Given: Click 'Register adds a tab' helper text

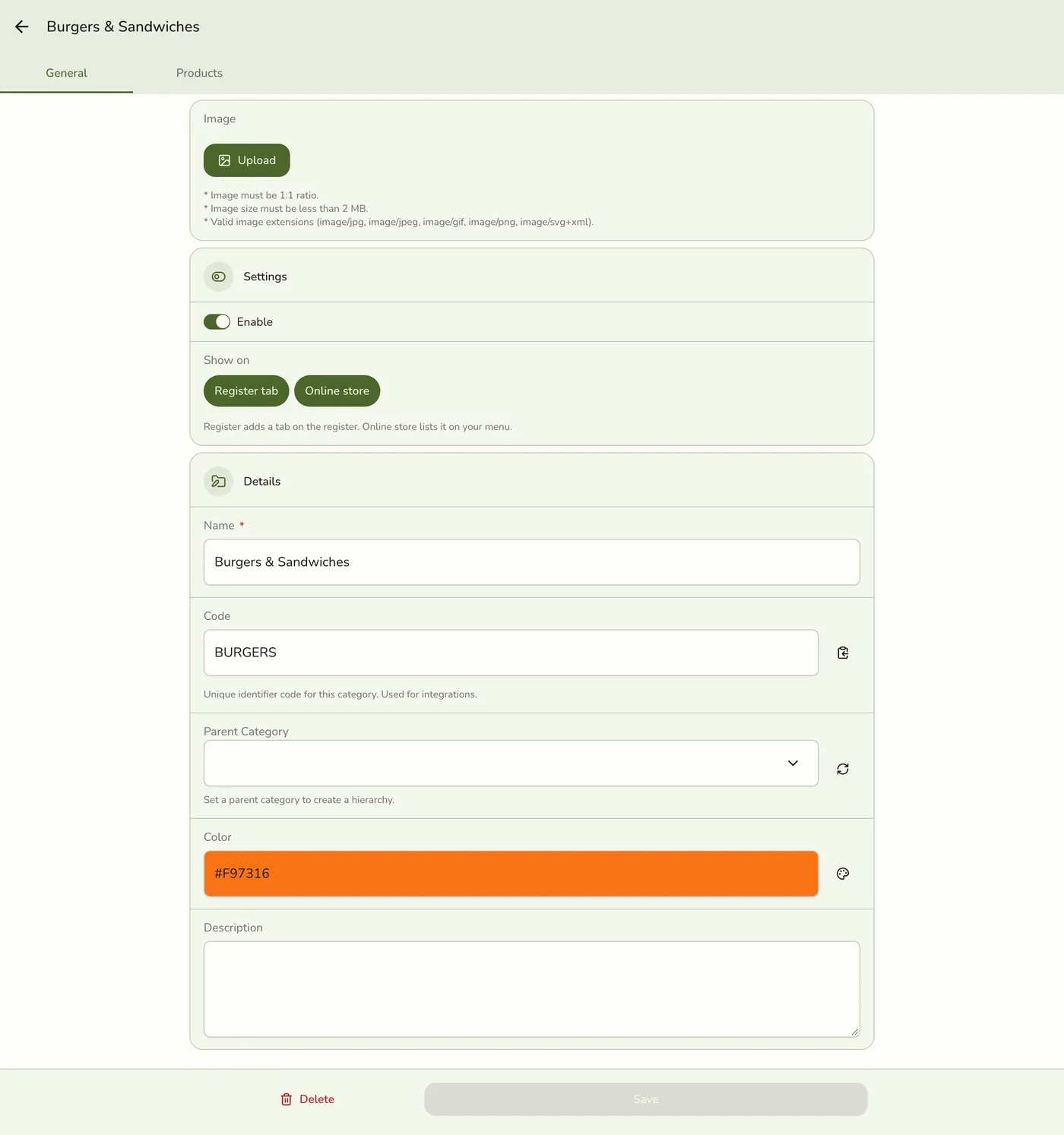Looking at the screenshot, I should tap(358, 427).
